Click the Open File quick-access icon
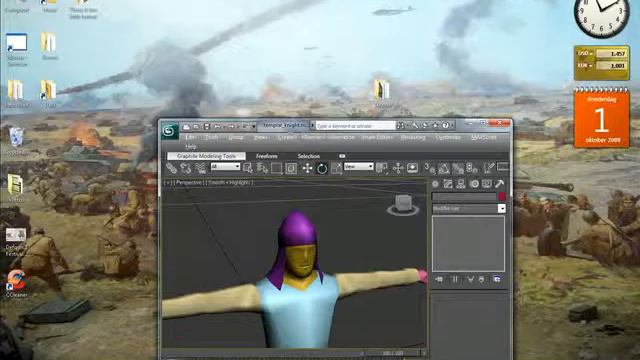The width and height of the screenshot is (640, 360). pos(196,127)
